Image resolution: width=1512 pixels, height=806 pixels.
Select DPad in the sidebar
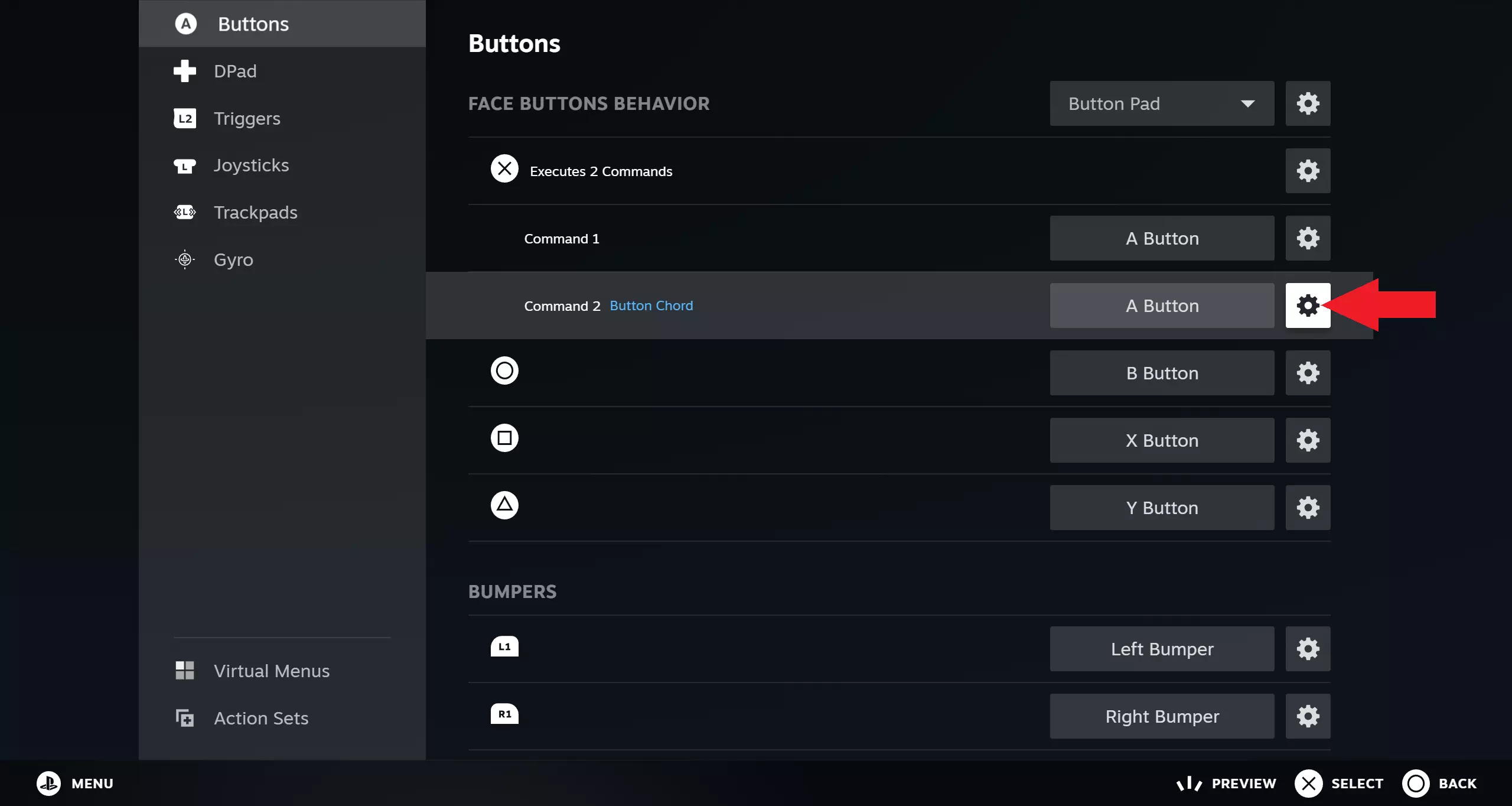click(235, 71)
